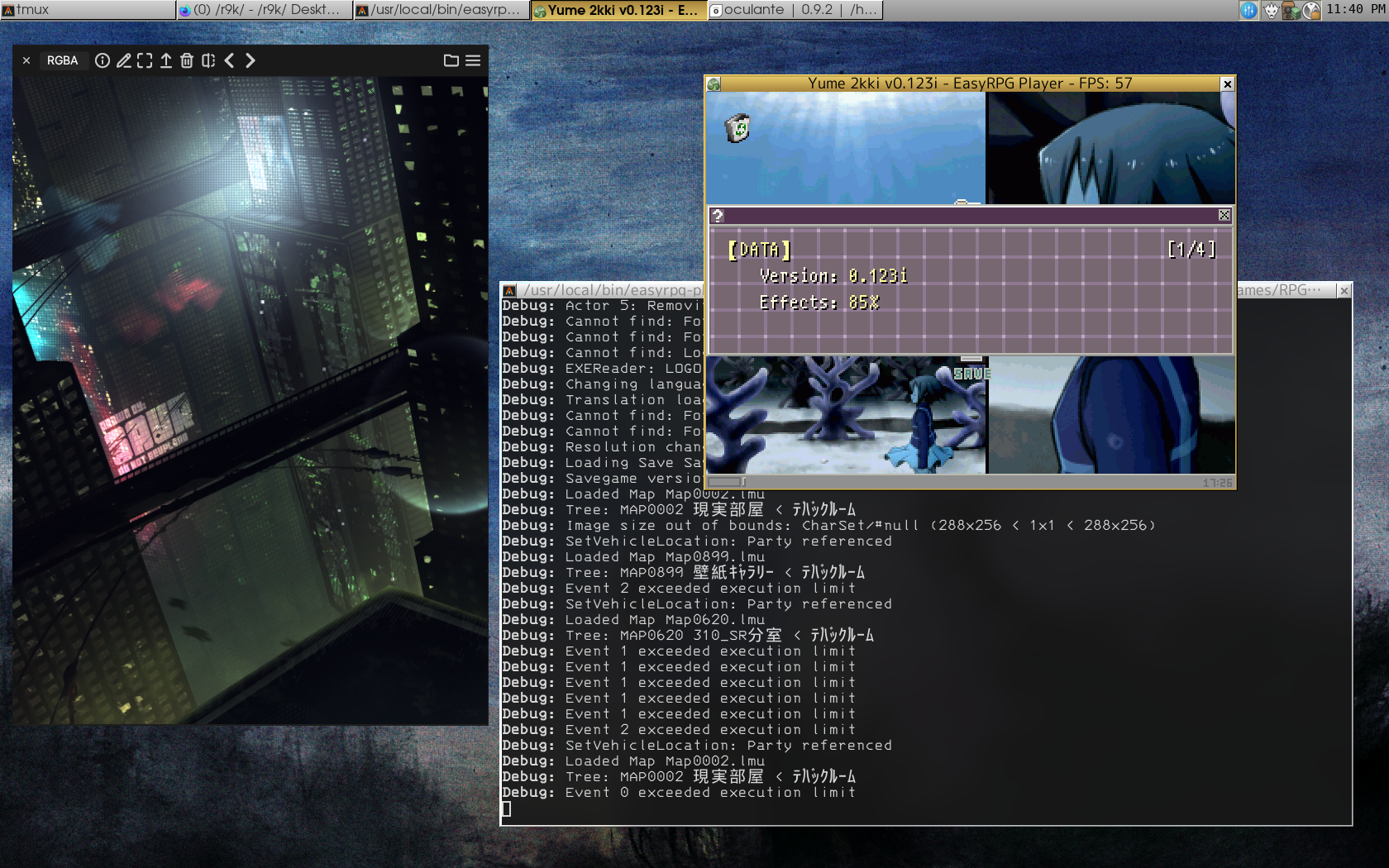Open the edit pencil tool in oculante
Screen dimensions: 1389x868
[124, 60]
